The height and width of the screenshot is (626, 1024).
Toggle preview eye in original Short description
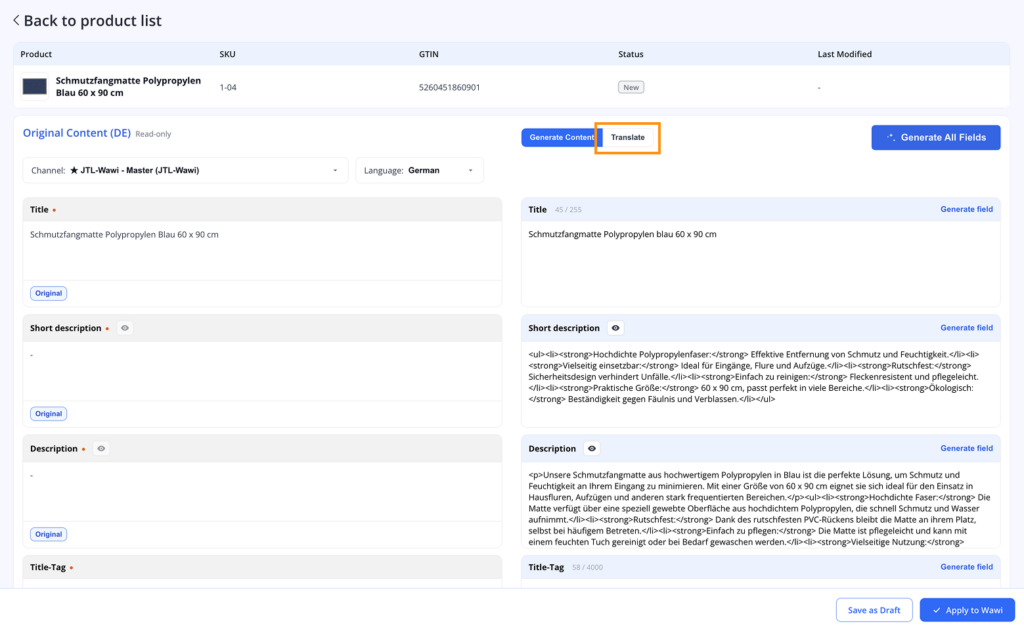coord(125,328)
